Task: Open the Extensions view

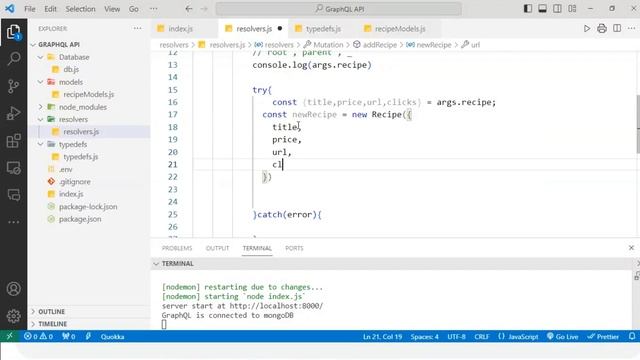Action: tap(13, 141)
